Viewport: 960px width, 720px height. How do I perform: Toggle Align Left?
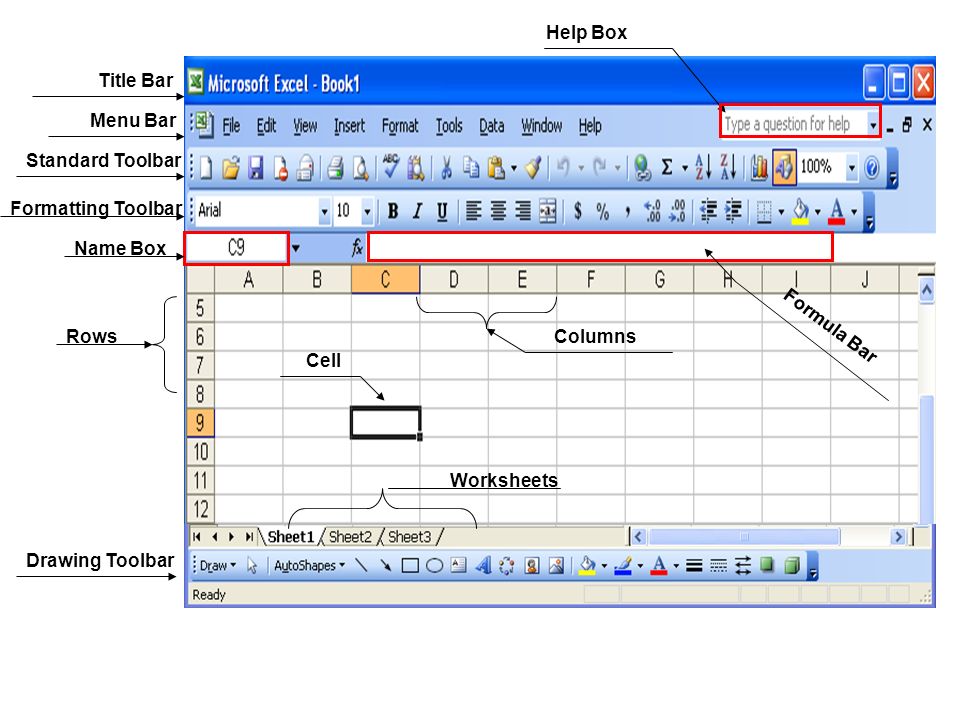[x=473, y=211]
